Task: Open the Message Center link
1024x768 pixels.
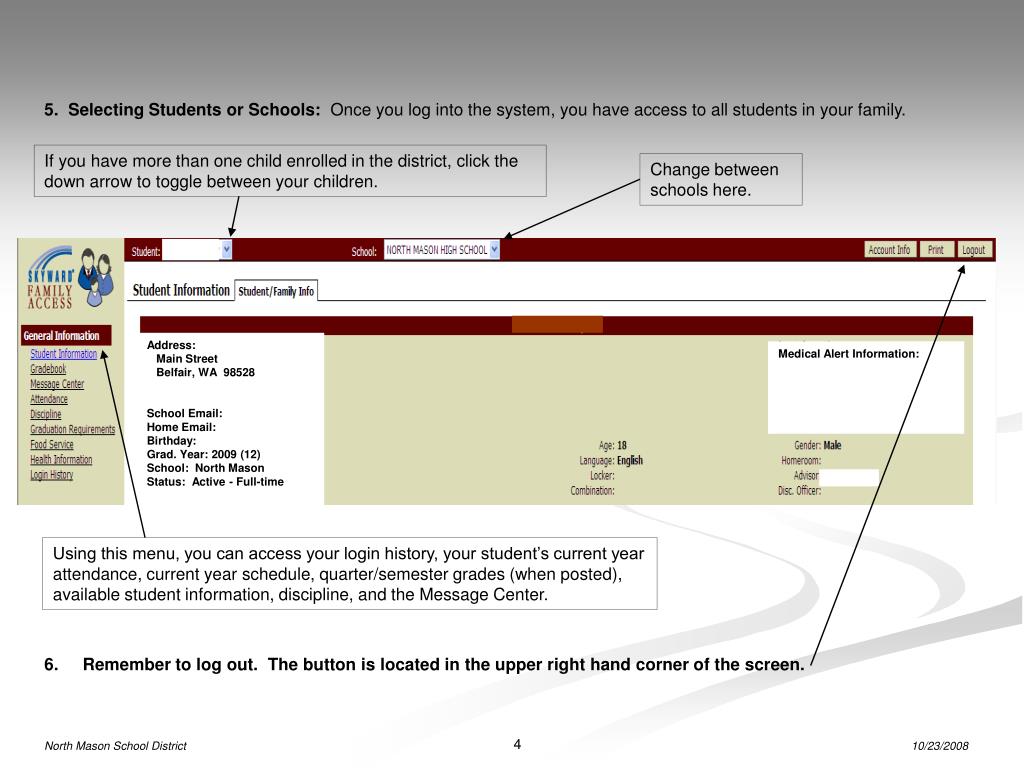Action: tap(57, 384)
